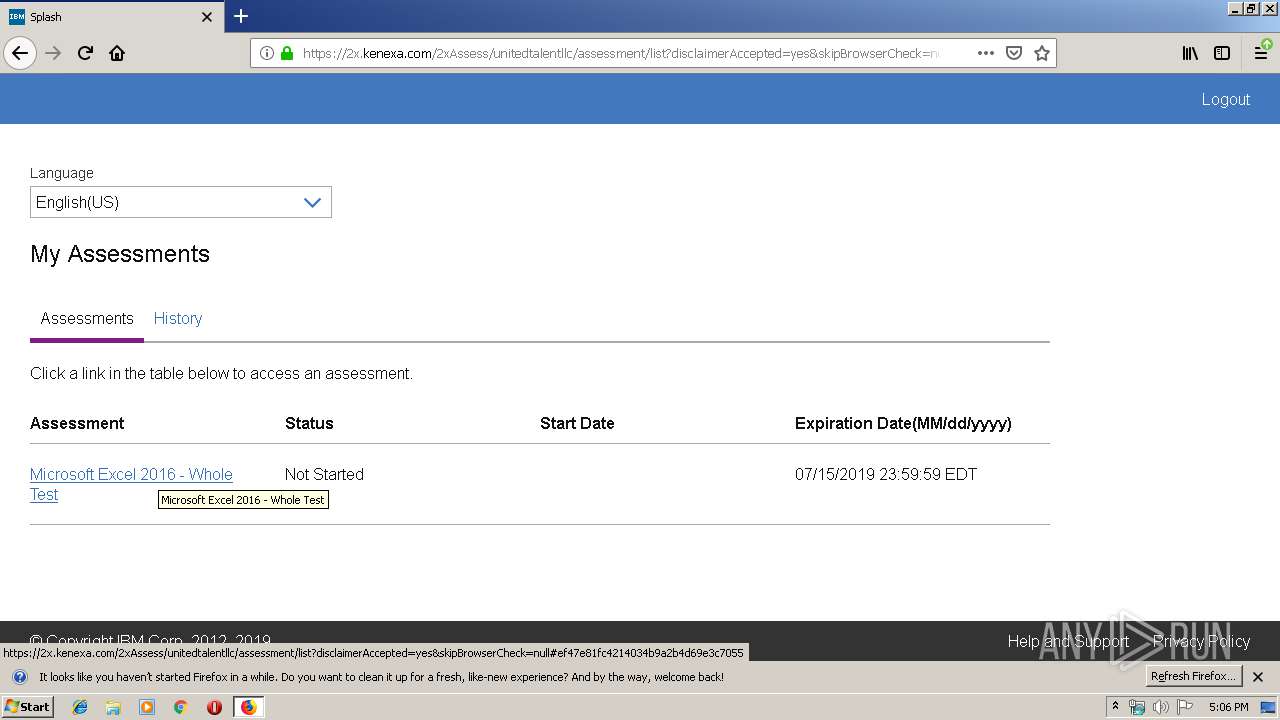Open Windows Media Player from taskbar
This screenshot has height=720, width=1280.
(147, 707)
